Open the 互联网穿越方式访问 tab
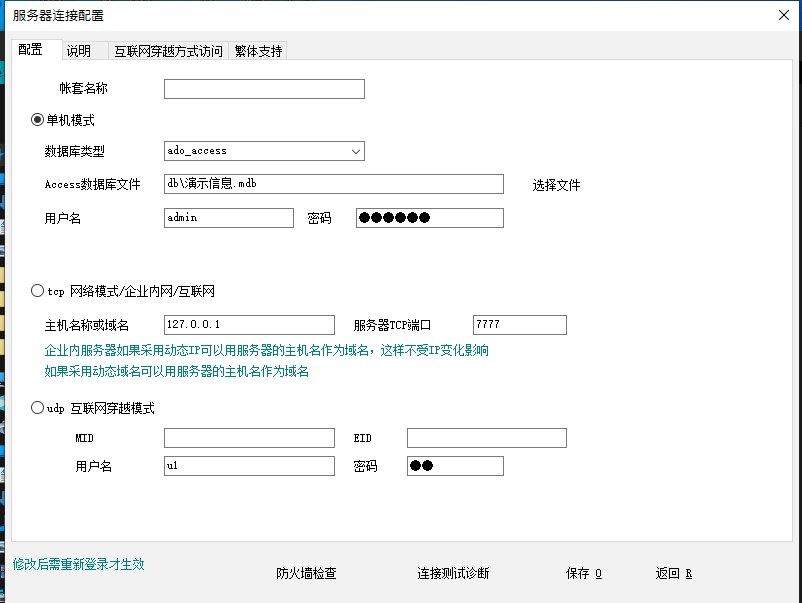Image resolution: width=802 pixels, height=603 pixels. point(168,51)
